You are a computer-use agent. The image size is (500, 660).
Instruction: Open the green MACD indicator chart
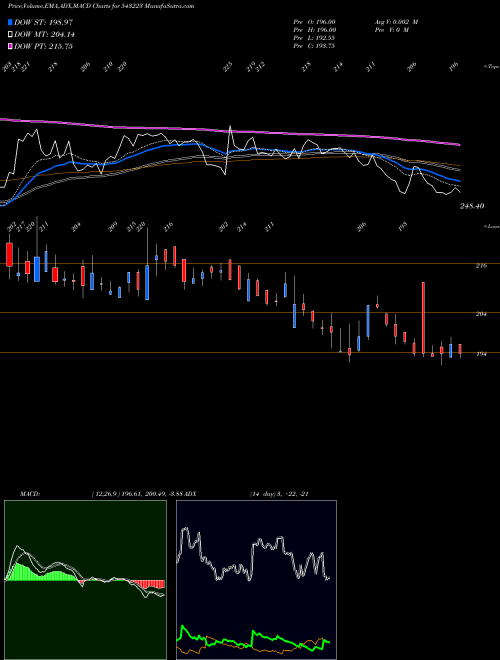(85, 579)
